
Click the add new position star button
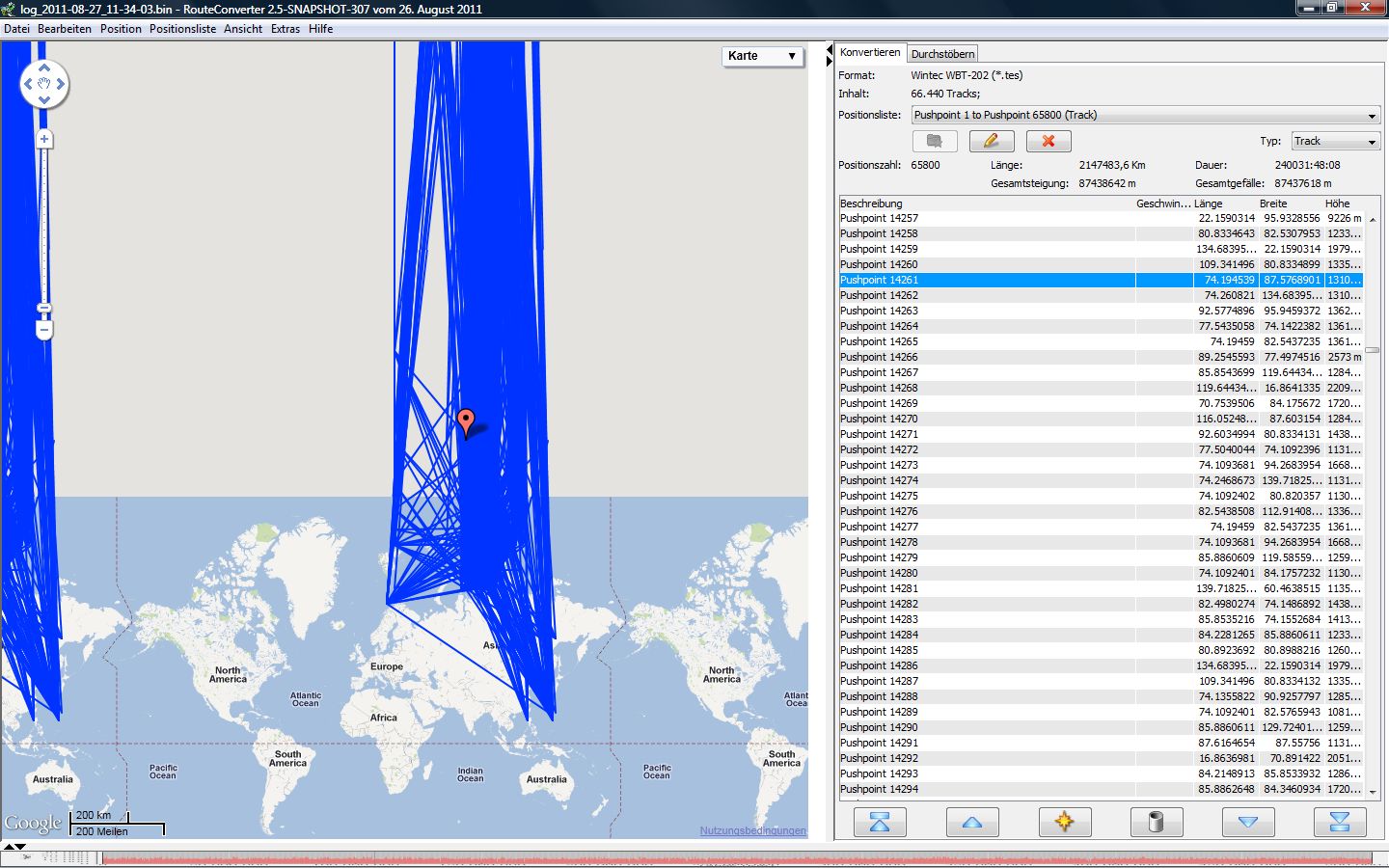coord(1064,822)
